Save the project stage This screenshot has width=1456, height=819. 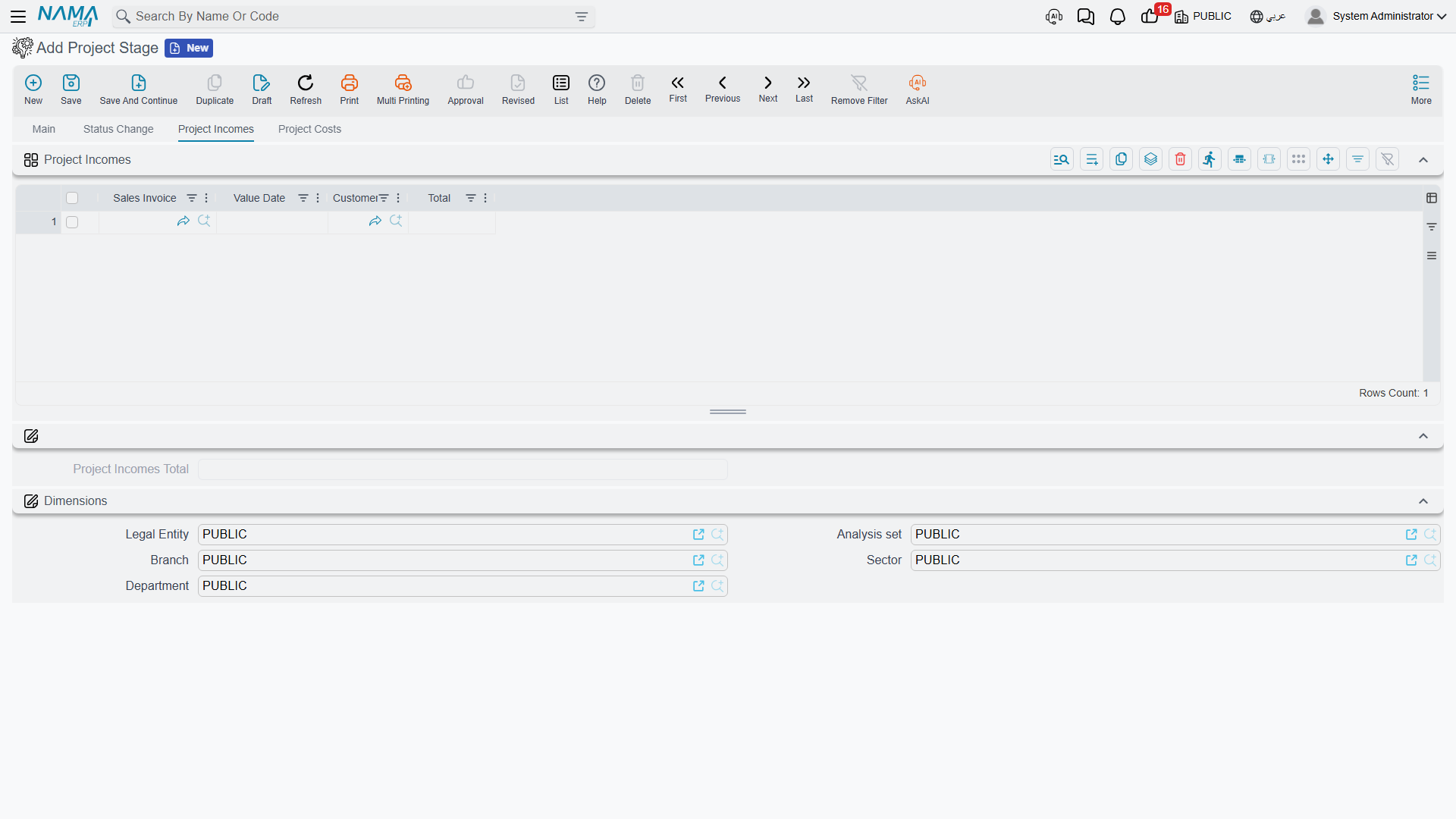[71, 89]
